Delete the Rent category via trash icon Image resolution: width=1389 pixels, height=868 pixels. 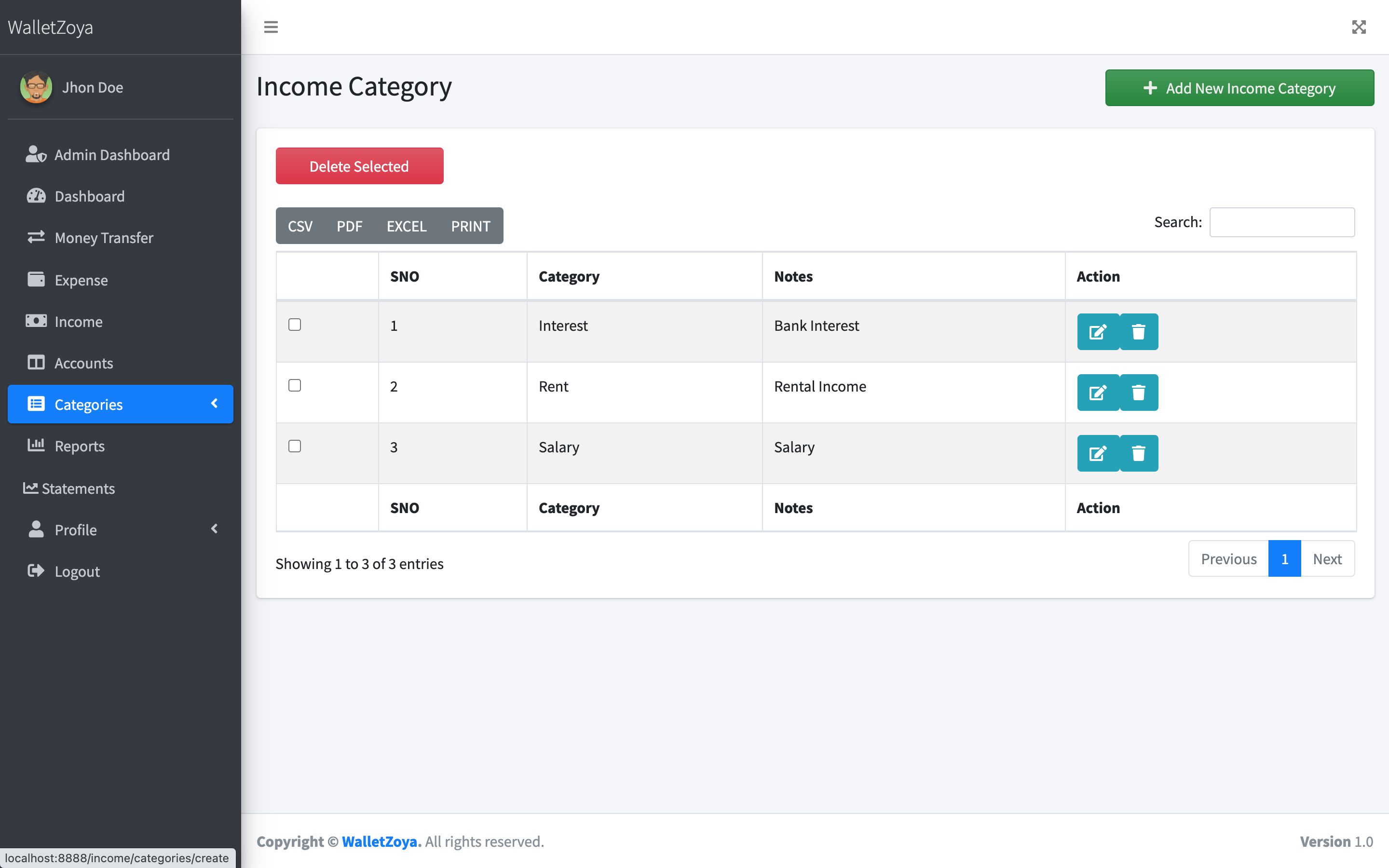[x=1138, y=393]
